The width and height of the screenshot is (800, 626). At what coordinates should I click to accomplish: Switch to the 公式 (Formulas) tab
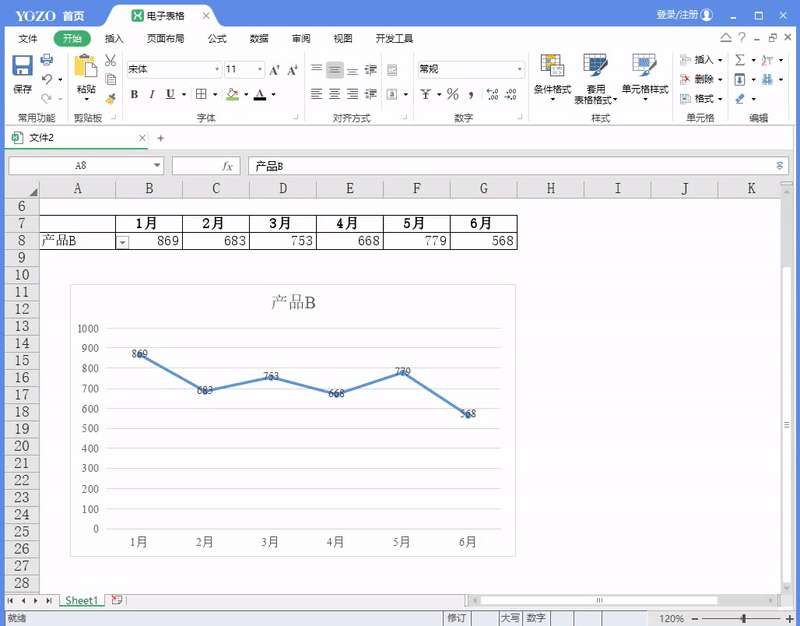click(217, 39)
